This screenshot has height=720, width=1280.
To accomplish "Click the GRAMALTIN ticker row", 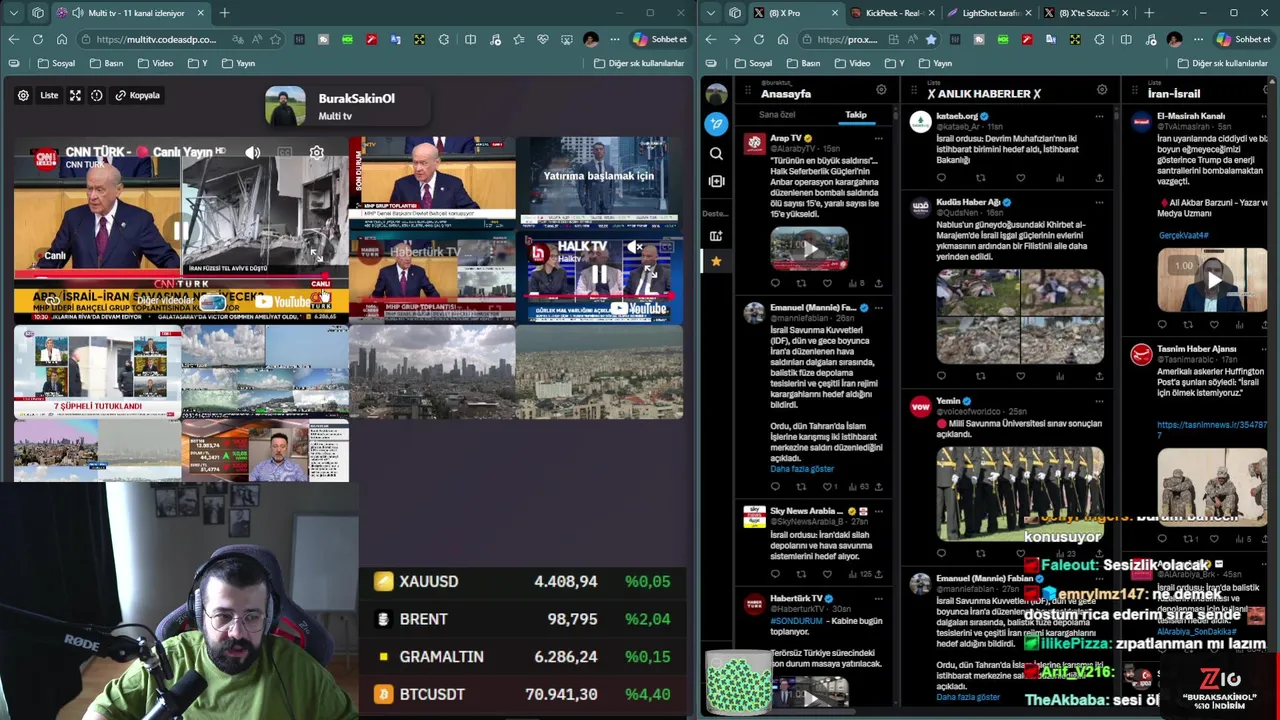I will pos(522,656).
